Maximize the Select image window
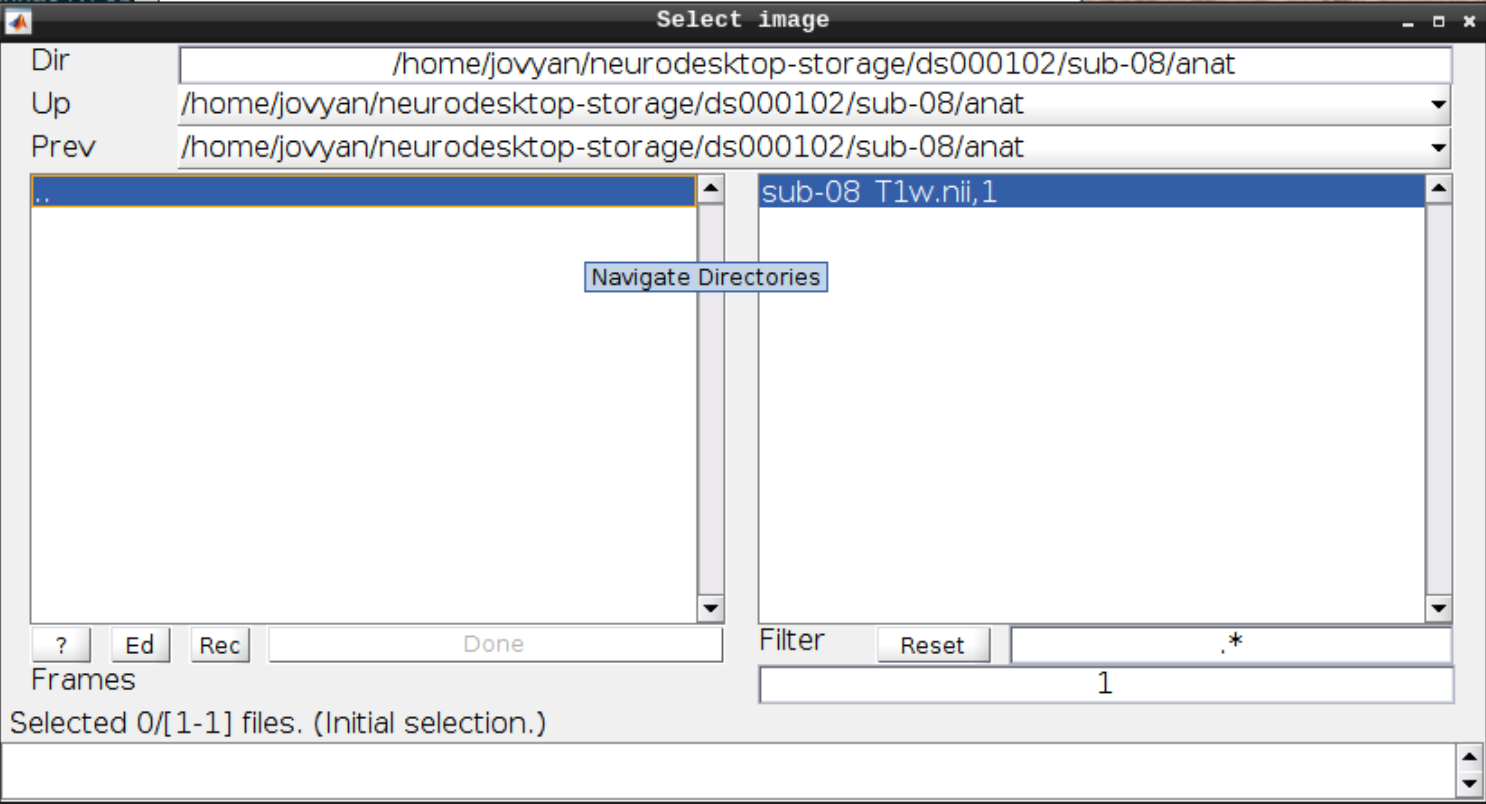 [1438, 21]
